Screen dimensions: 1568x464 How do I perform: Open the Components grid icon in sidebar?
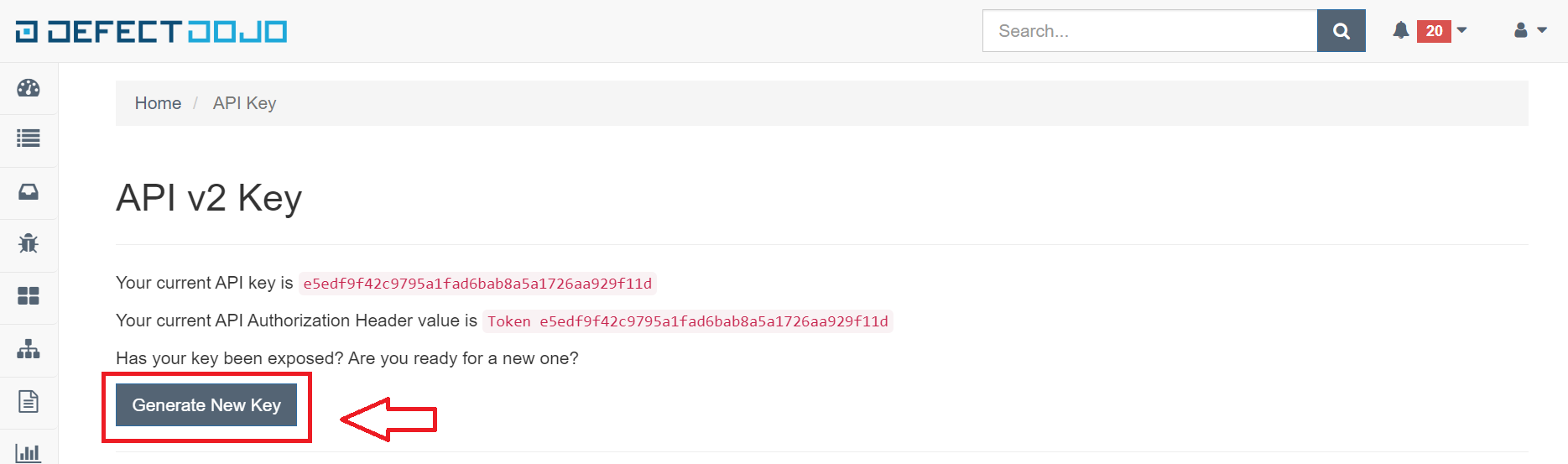coord(29,296)
